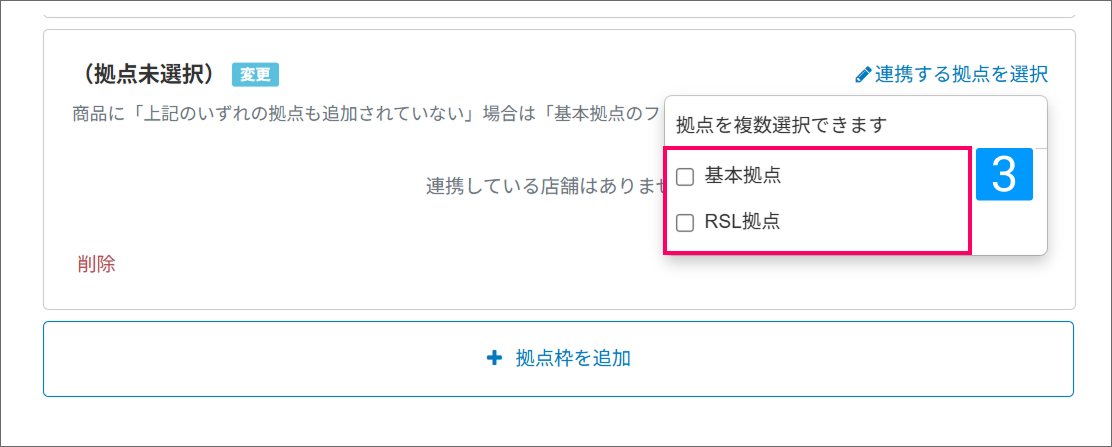Add a new slot with 拠点枠を追加
Viewport: 1112px width, 447px height.
572,358
